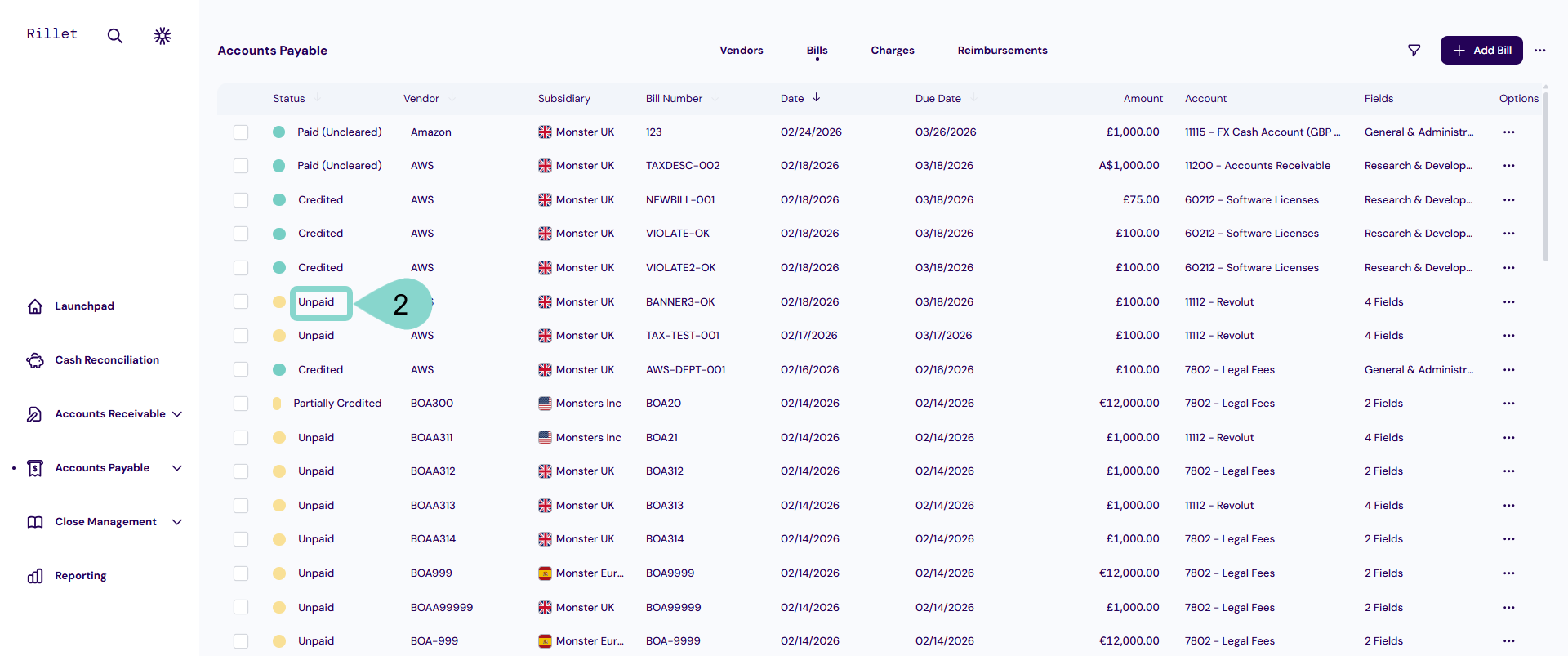Open Cash Reconciliation piggy bank icon
Screen dimensions: 1568x656
click(x=35, y=360)
